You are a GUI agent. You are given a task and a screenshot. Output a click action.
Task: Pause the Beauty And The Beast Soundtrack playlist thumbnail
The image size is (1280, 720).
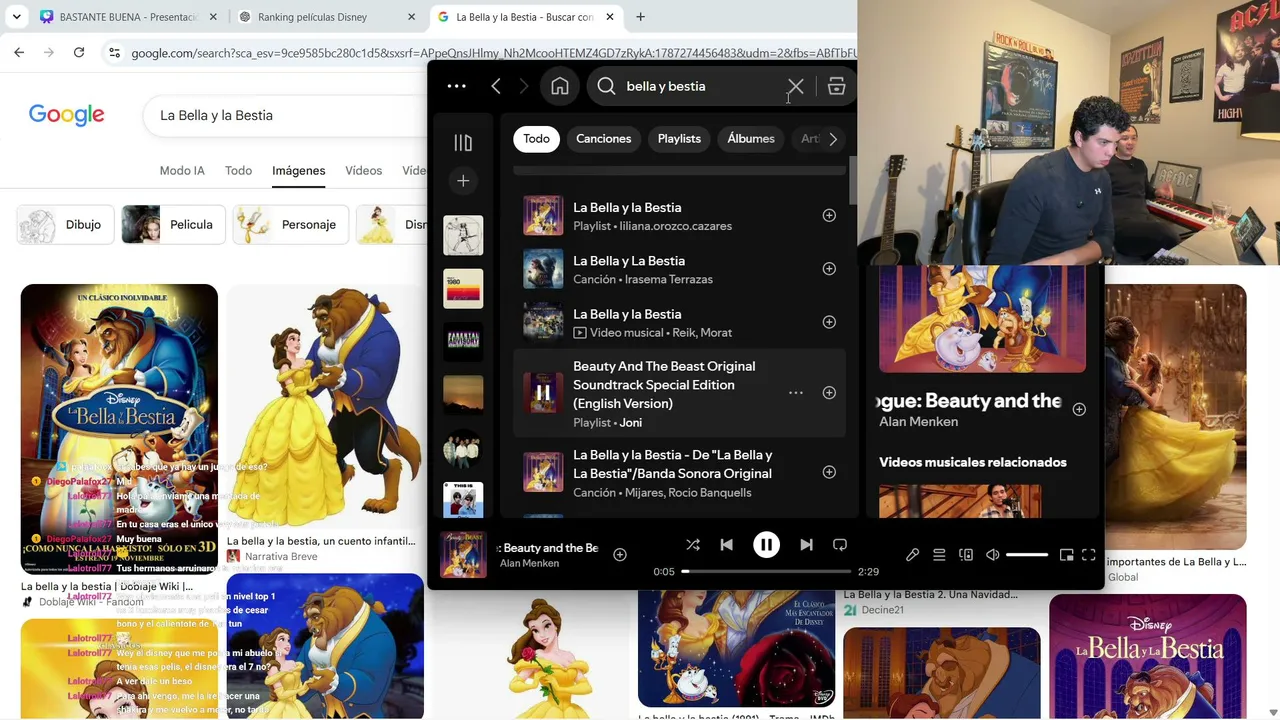(543, 393)
